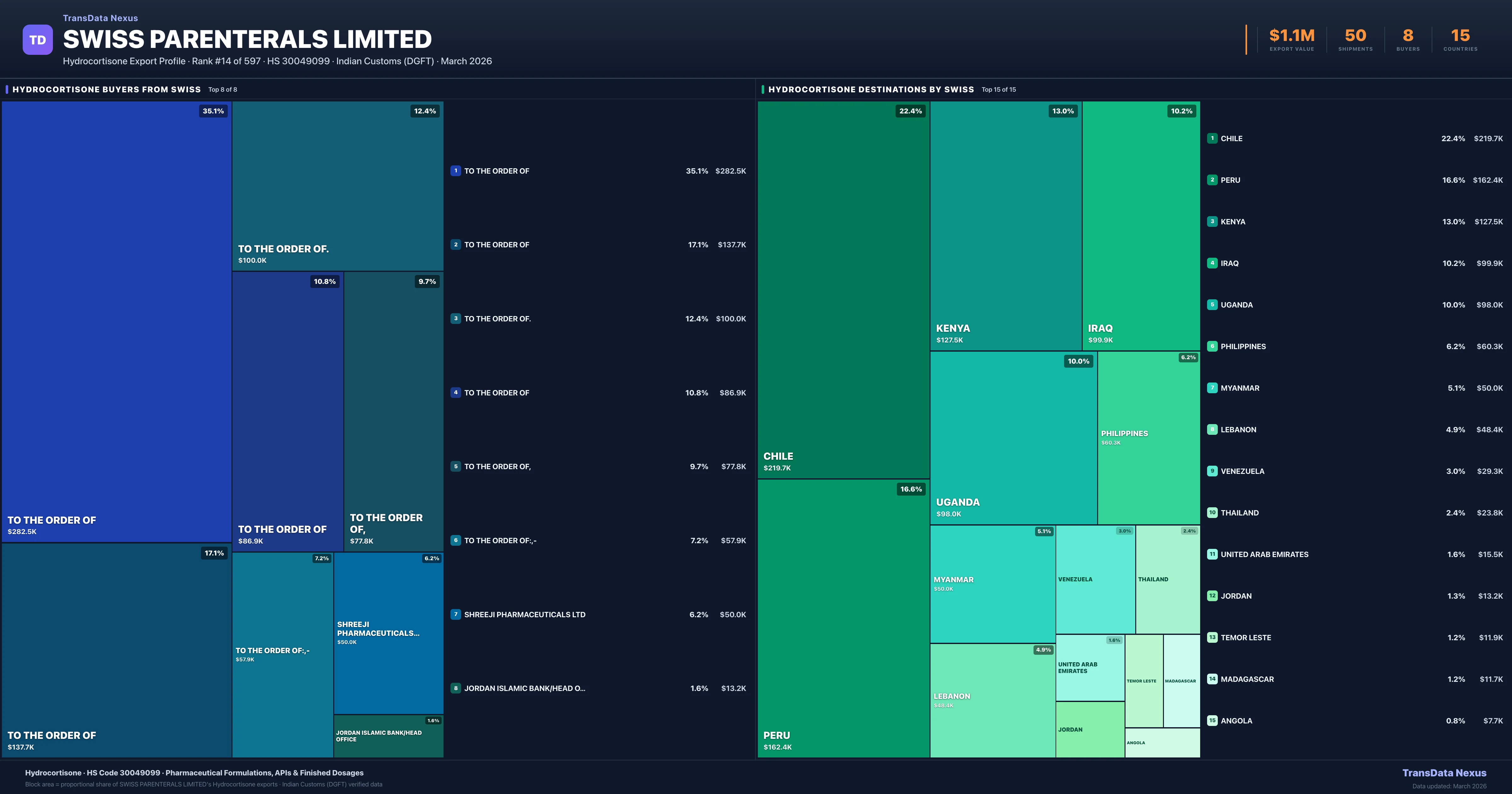This screenshot has height=794, width=1512.
Task: Select the rank indicator for ANGOLA
Action: pos(1213,721)
